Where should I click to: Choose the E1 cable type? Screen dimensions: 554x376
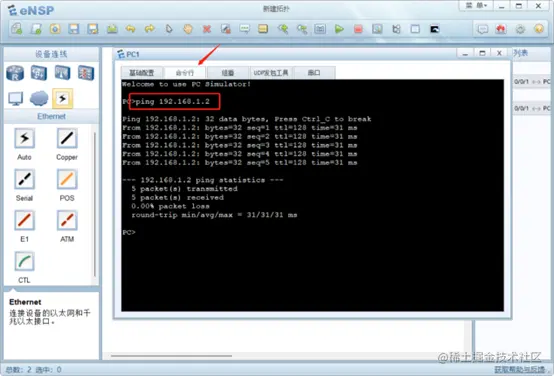[24, 220]
